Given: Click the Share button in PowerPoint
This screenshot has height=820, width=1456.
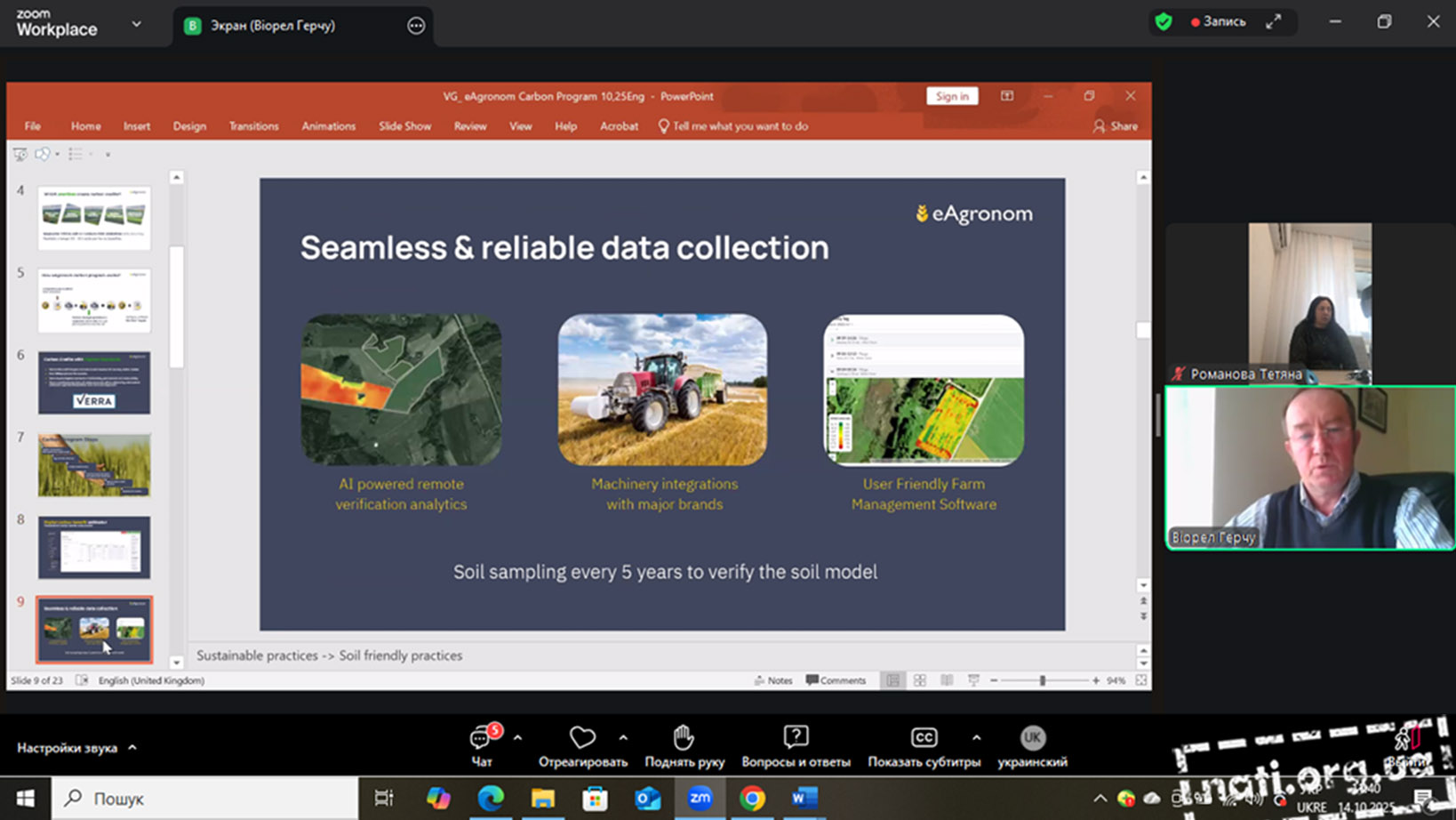Looking at the screenshot, I should tap(1115, 126).
